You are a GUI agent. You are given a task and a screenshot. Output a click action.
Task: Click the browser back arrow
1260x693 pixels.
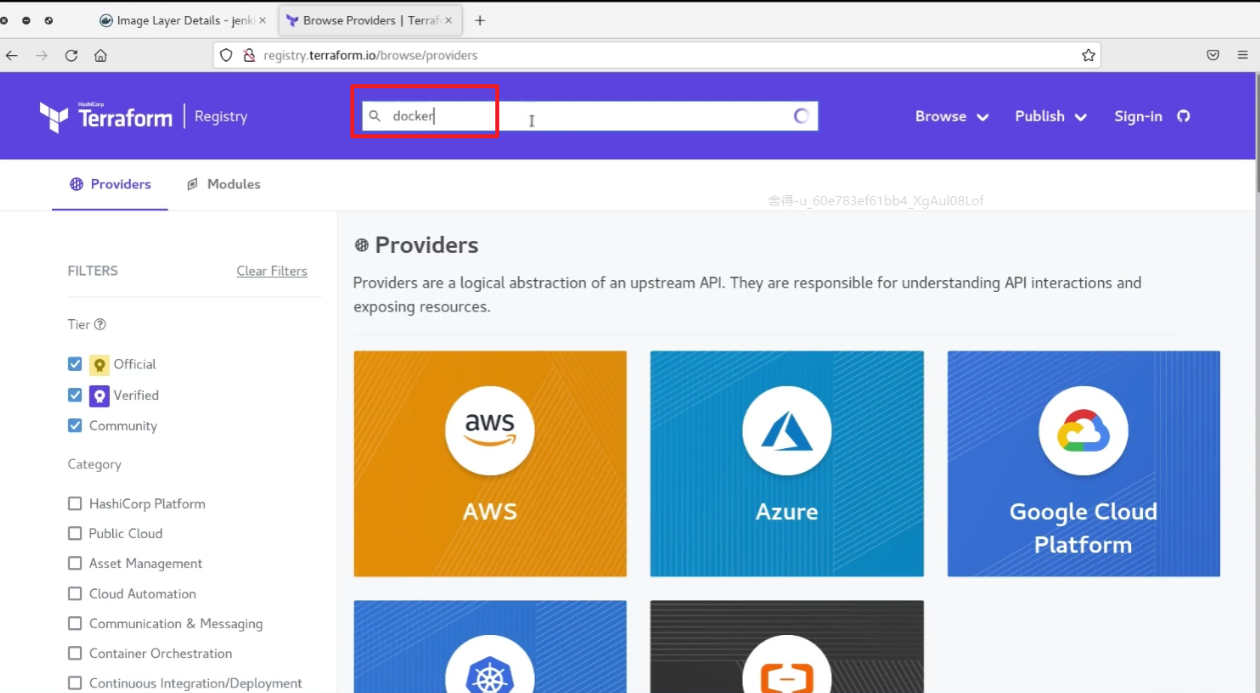click(12, 55)
